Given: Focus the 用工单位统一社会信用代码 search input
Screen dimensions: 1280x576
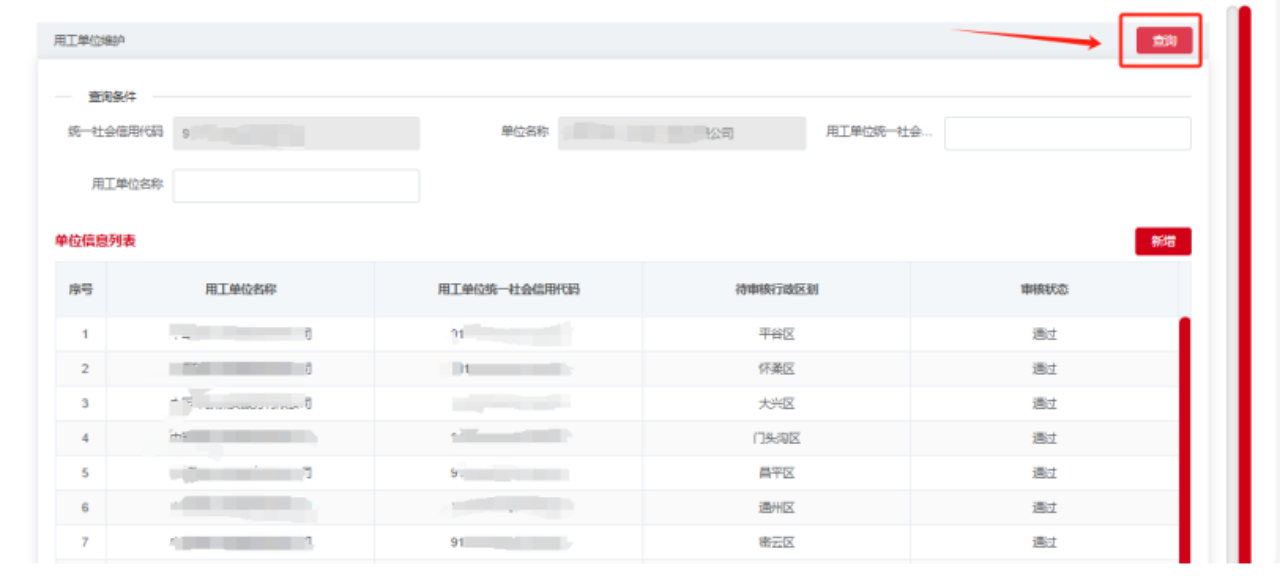Looking at the screenshot, I should coord(1067,133).
